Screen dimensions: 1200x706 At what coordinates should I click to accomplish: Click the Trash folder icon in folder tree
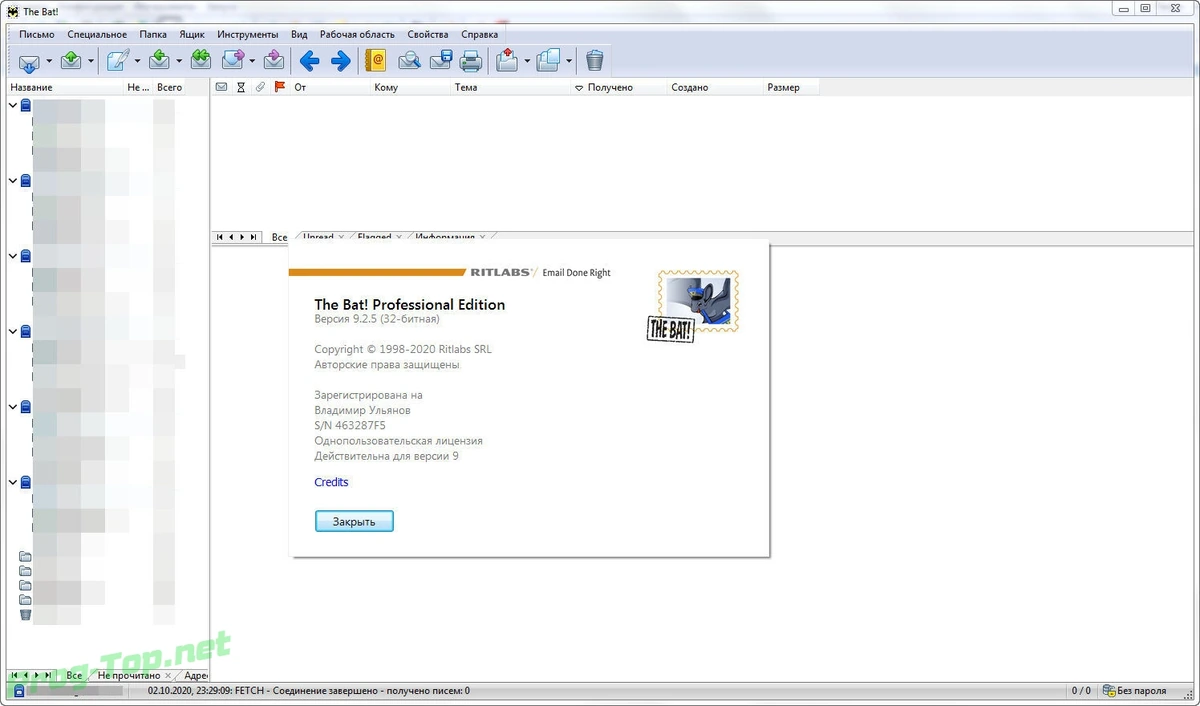[26, 614]
